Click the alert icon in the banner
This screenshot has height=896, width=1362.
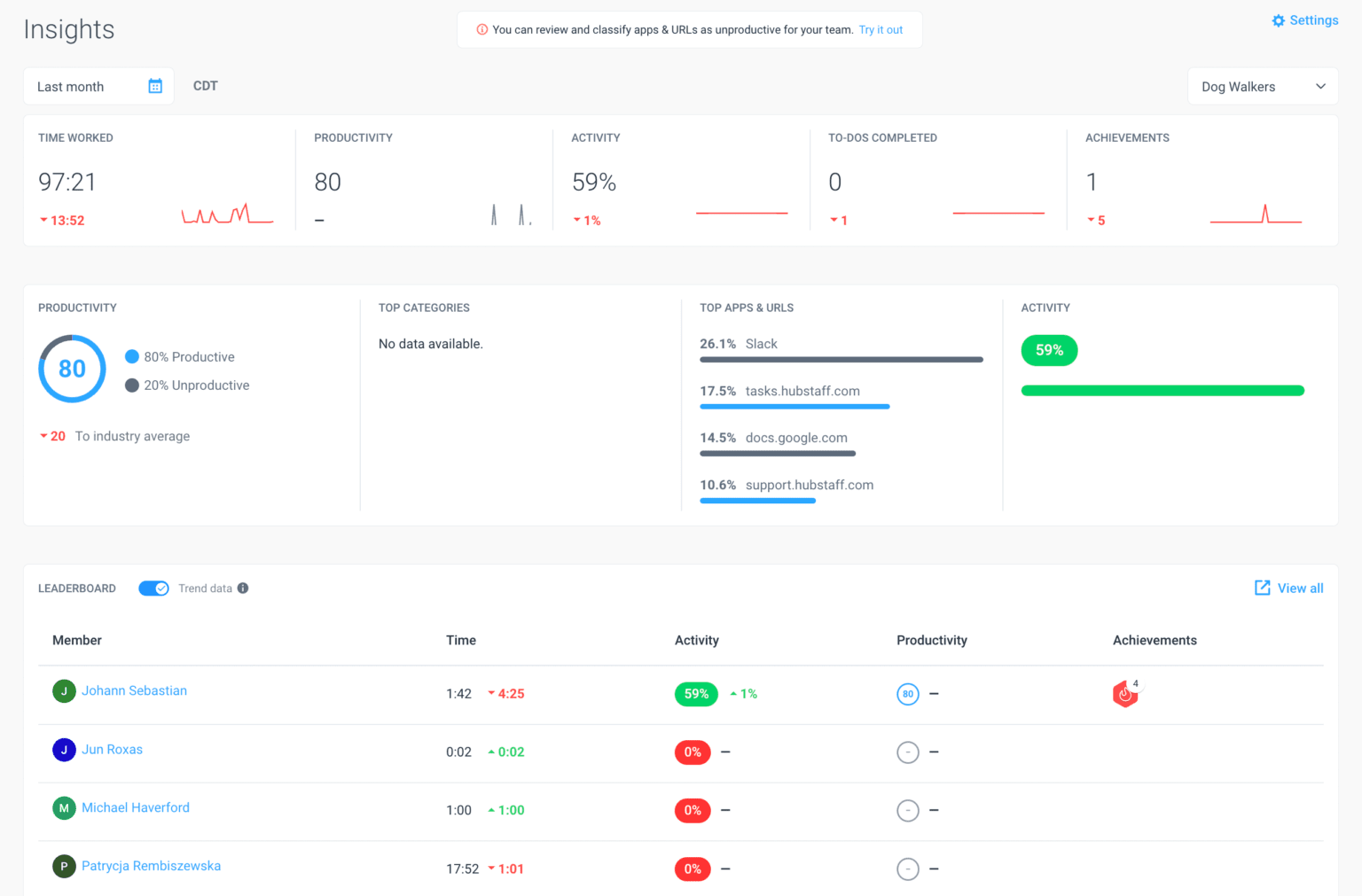click(x=482, y=29)
